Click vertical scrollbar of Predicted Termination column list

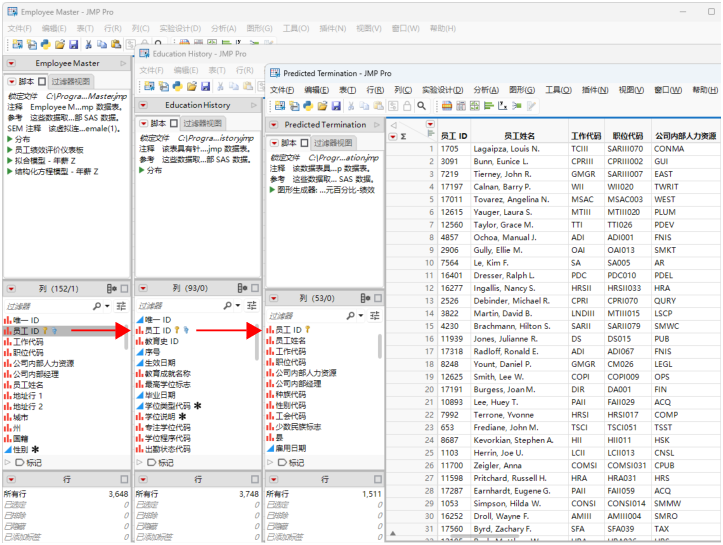coord(380,346)
